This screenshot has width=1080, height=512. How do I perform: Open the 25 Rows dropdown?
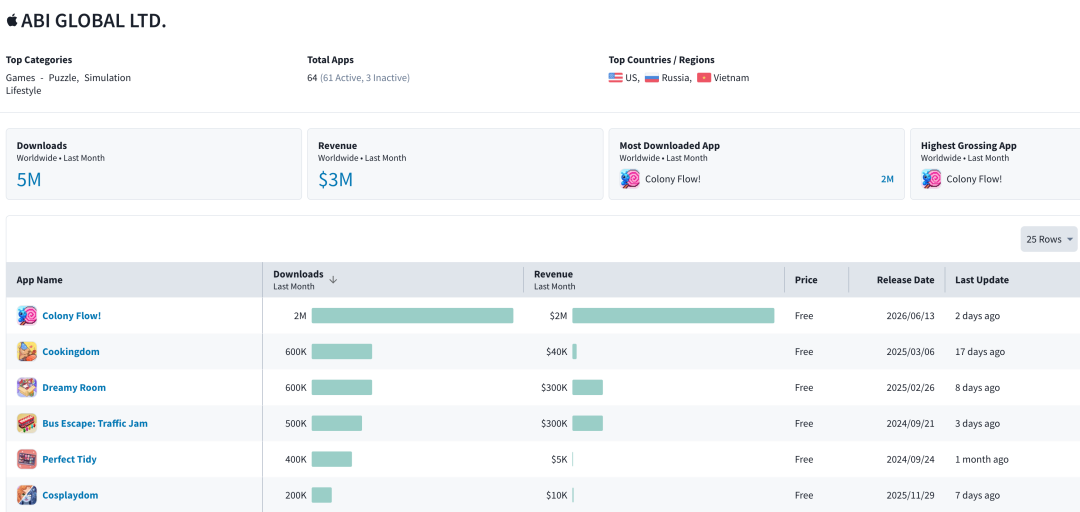[x=1049, y=239]
